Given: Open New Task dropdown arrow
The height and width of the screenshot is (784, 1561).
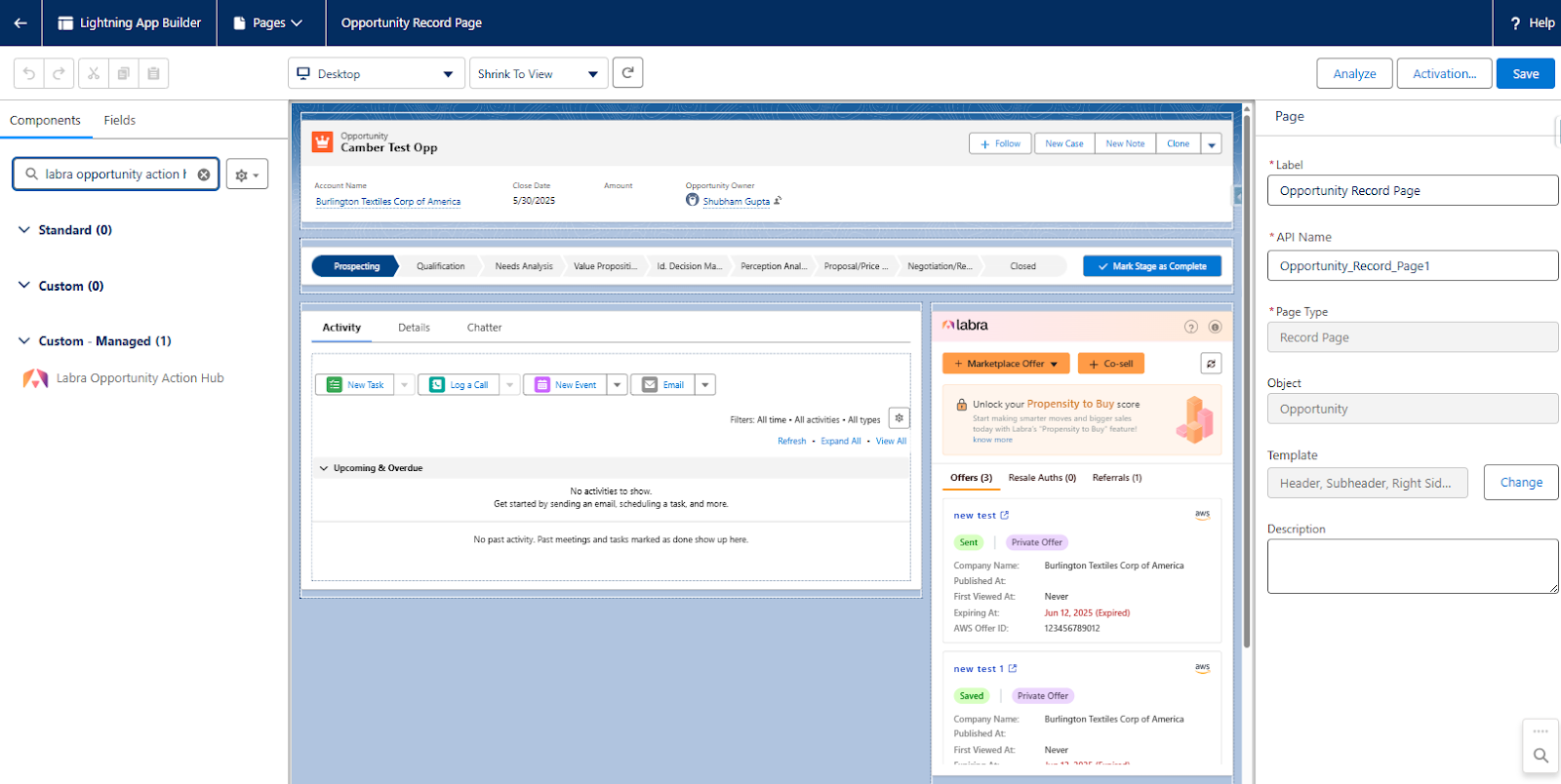Looking at the screenshot, I should [x=404, y=385].
